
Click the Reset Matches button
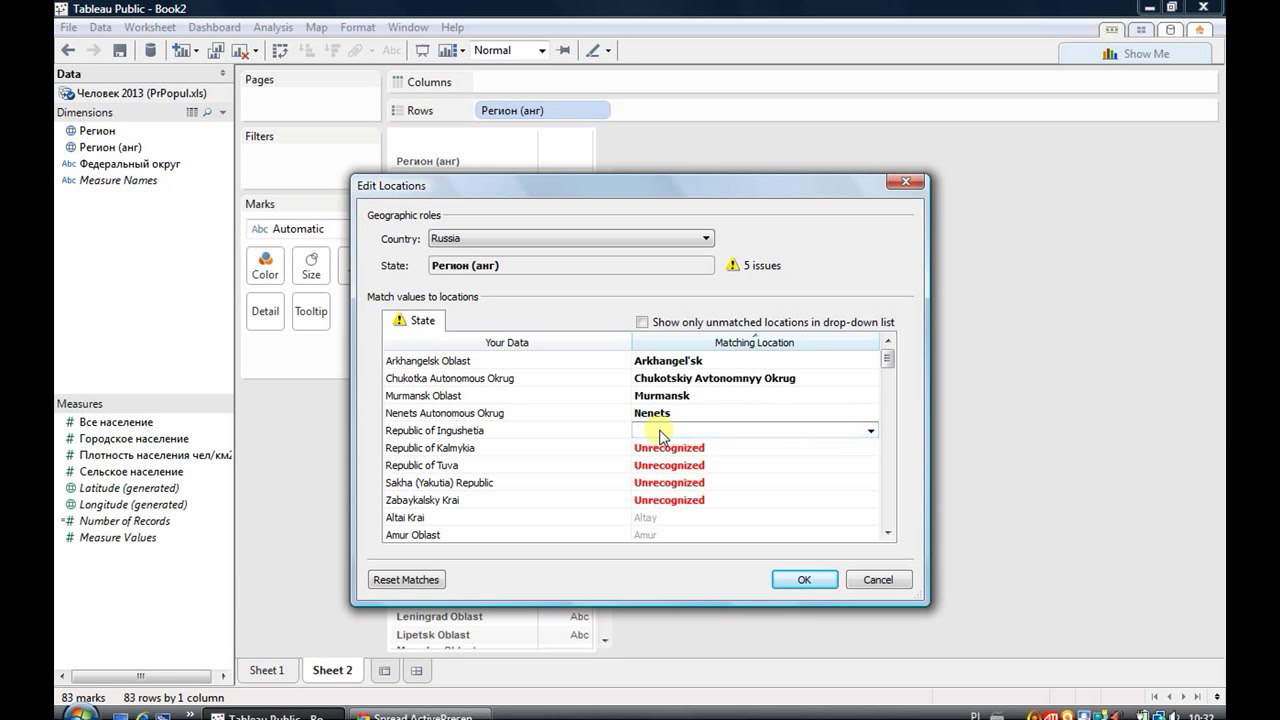coord(406,580)
